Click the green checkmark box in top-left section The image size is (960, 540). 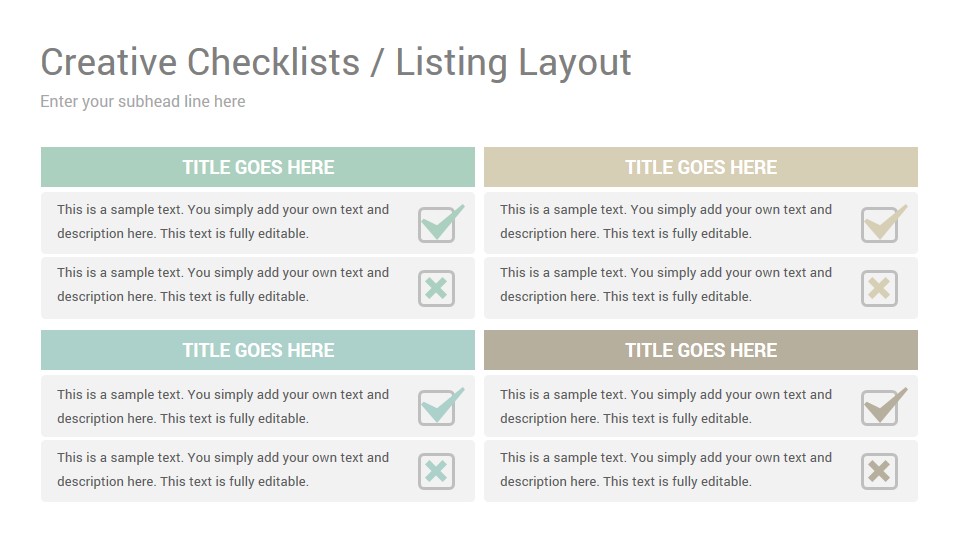click(x=441, y=223)
